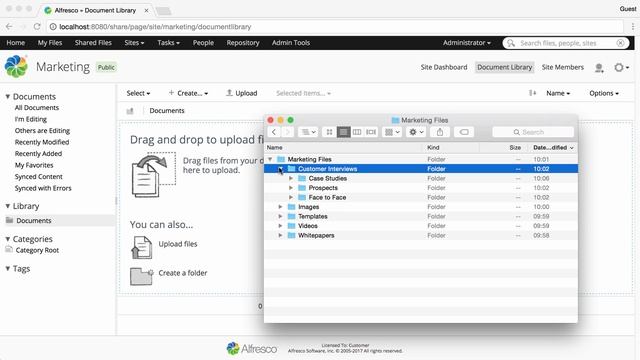Viewport: 640px width, 360px height.
Task: Click the search magnifier icon in Alfresco
Action: click(x=511, y=43)
